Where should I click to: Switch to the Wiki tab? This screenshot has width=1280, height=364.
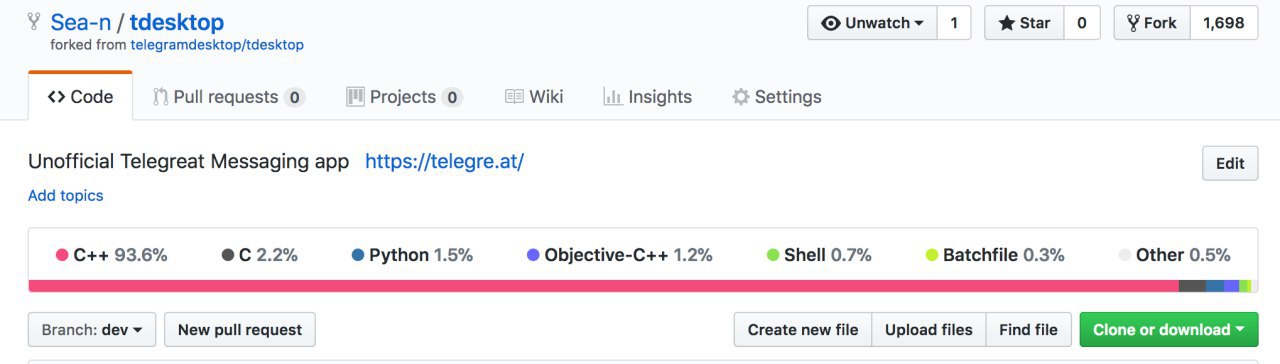[x=534, y=97]
